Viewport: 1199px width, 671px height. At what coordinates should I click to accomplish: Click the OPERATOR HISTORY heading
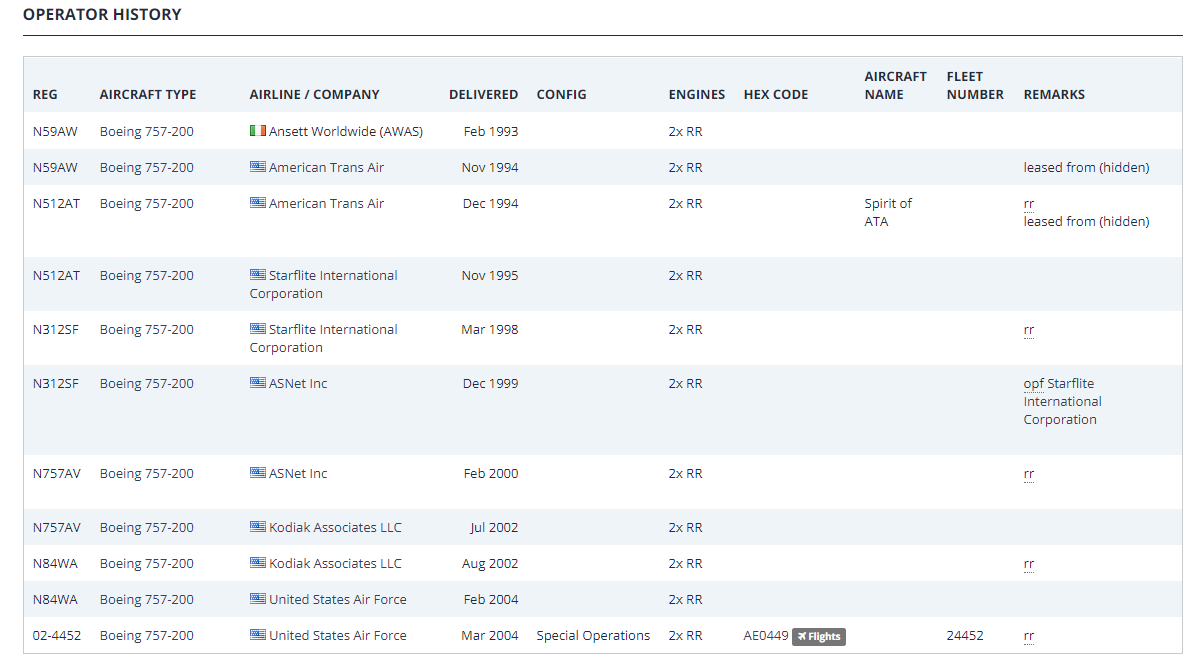point(102,15)
